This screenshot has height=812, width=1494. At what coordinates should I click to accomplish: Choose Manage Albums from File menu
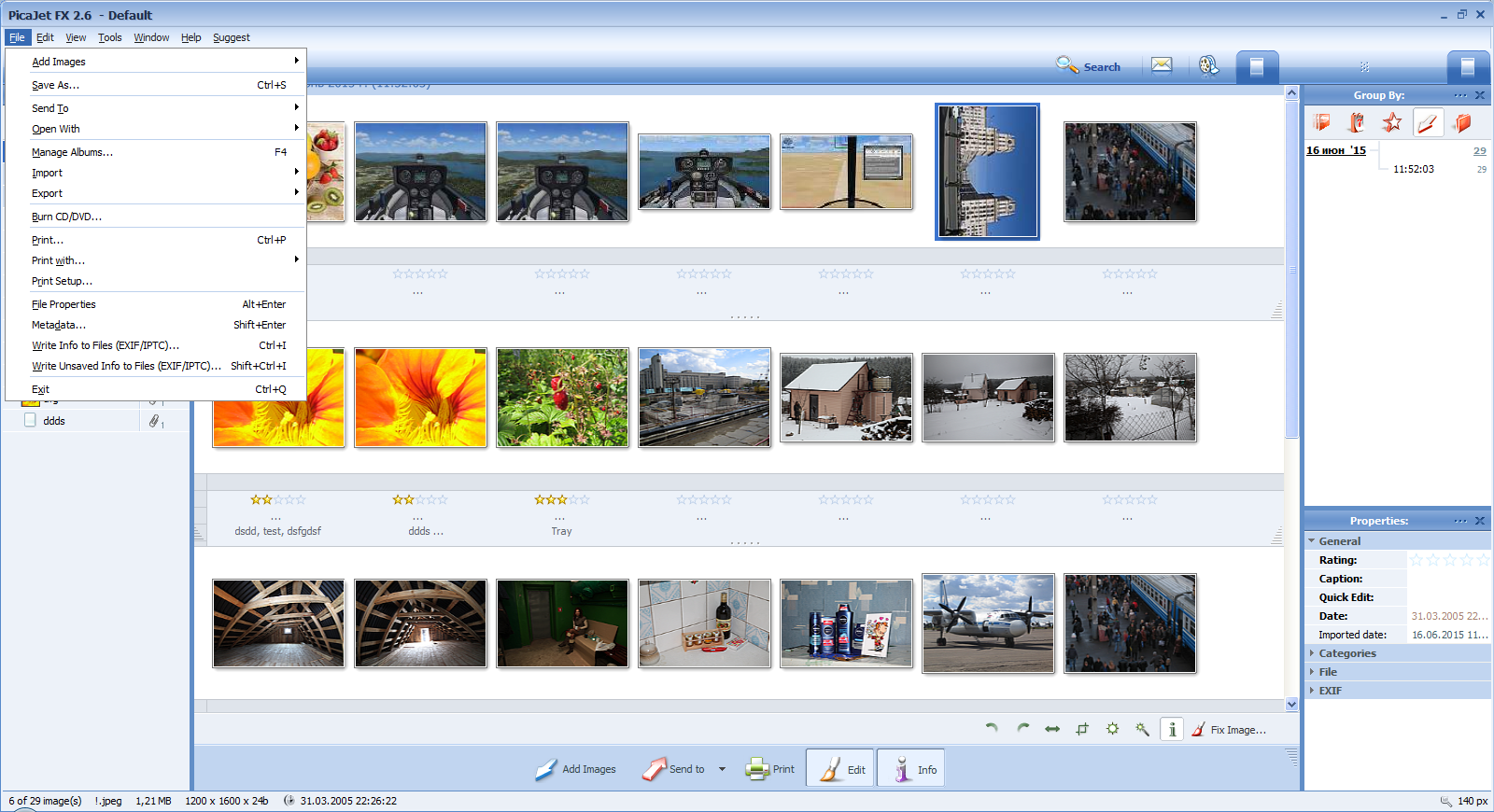tap(72, 152)
